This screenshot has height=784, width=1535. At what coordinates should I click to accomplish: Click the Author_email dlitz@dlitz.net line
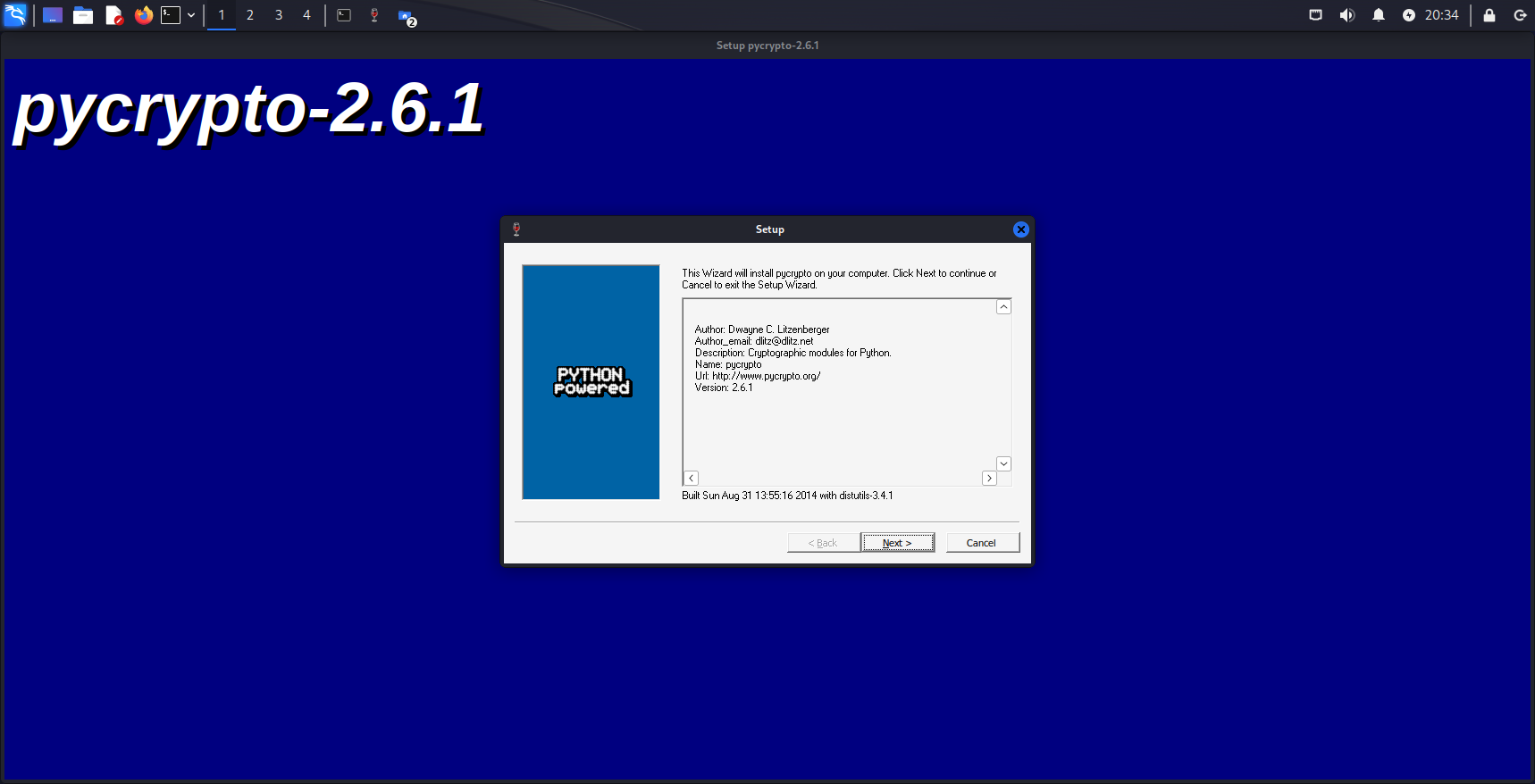pyautogui.click(x=754, y=341)
